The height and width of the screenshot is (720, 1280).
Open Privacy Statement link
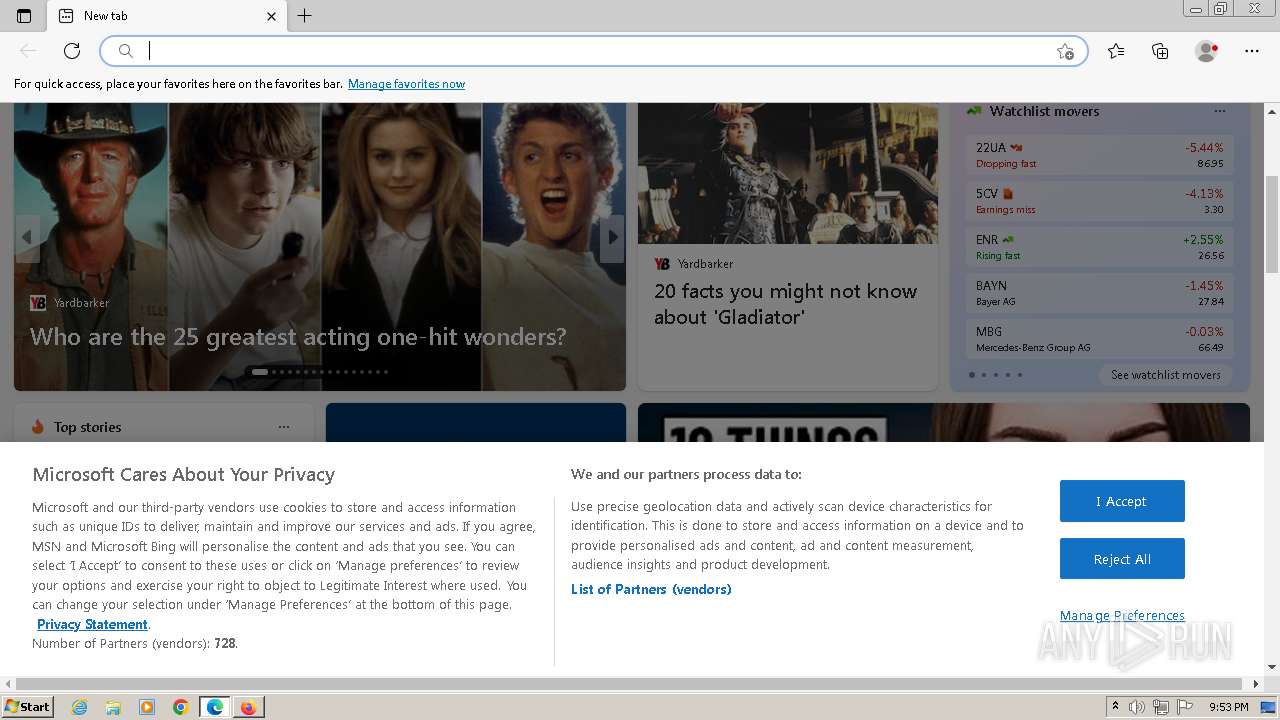92,624
